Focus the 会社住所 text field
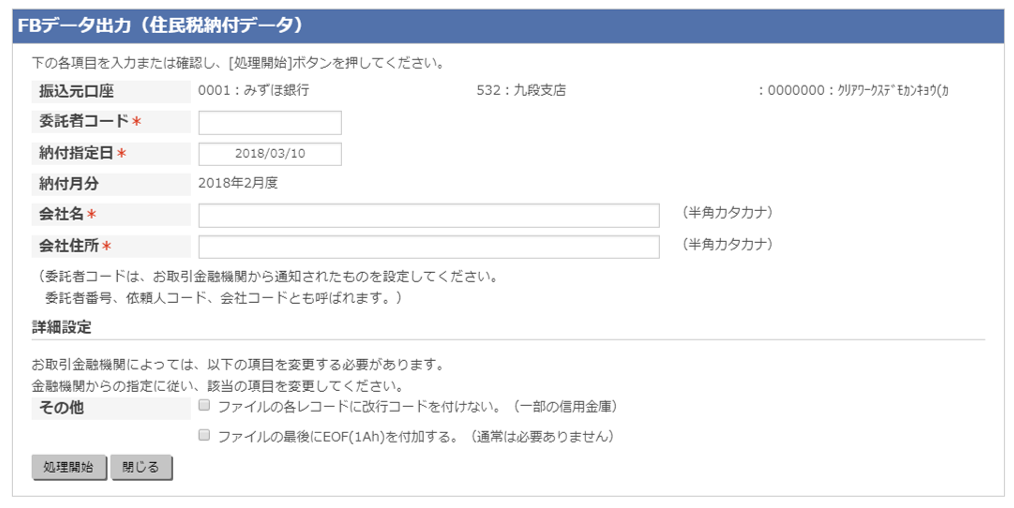This screenshot has height=508, width=1014. tap(429, 247)
